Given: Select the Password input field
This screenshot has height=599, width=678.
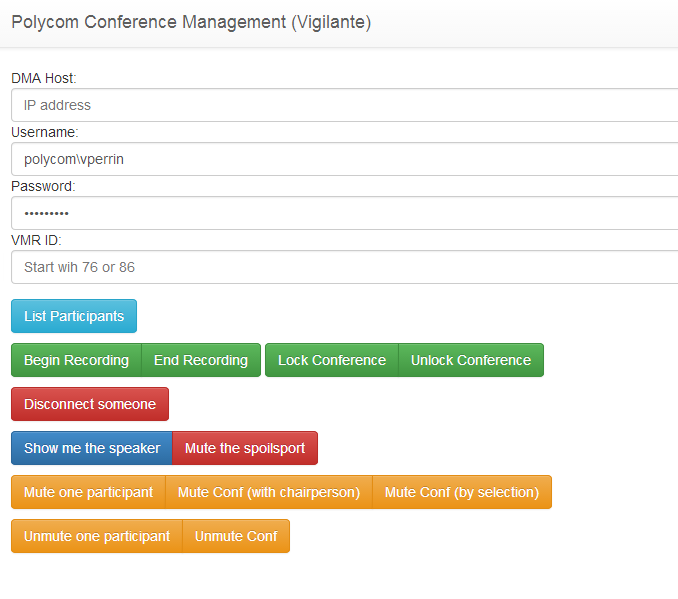Looking at the screenshot, I should [345, 213].
